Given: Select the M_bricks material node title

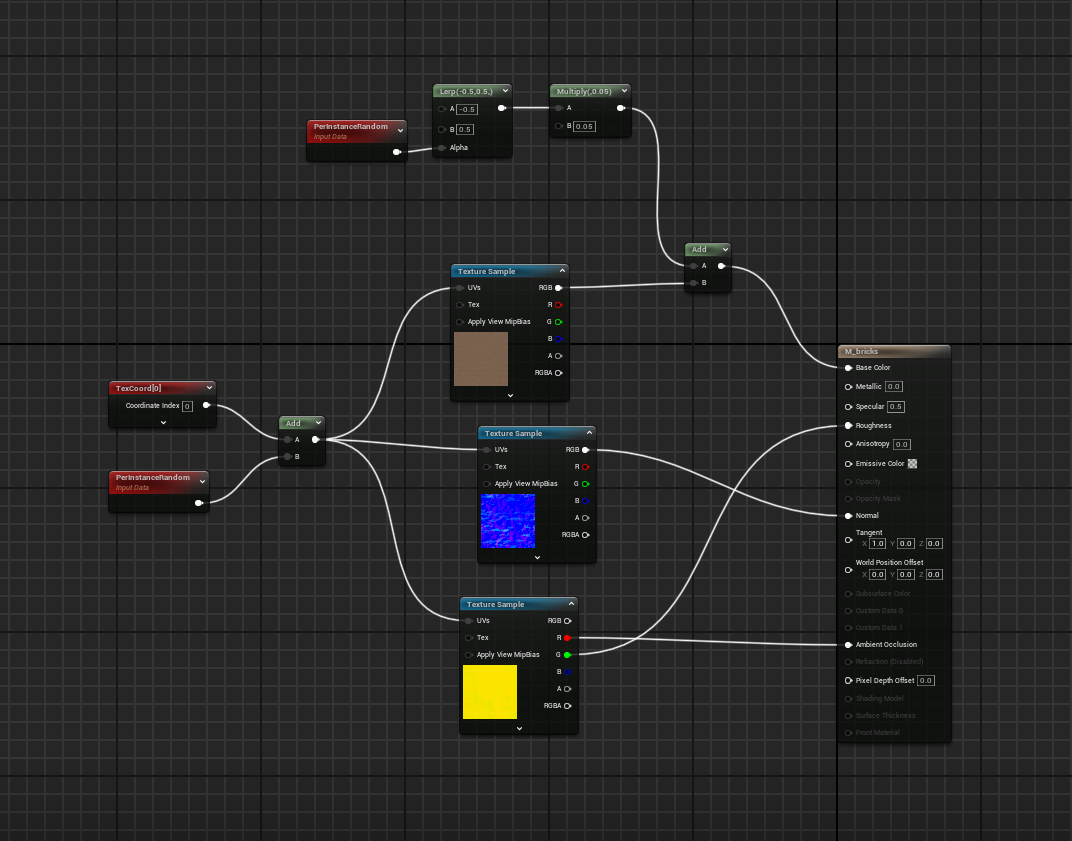Looking at the screenshot, I should pos(861,352).
